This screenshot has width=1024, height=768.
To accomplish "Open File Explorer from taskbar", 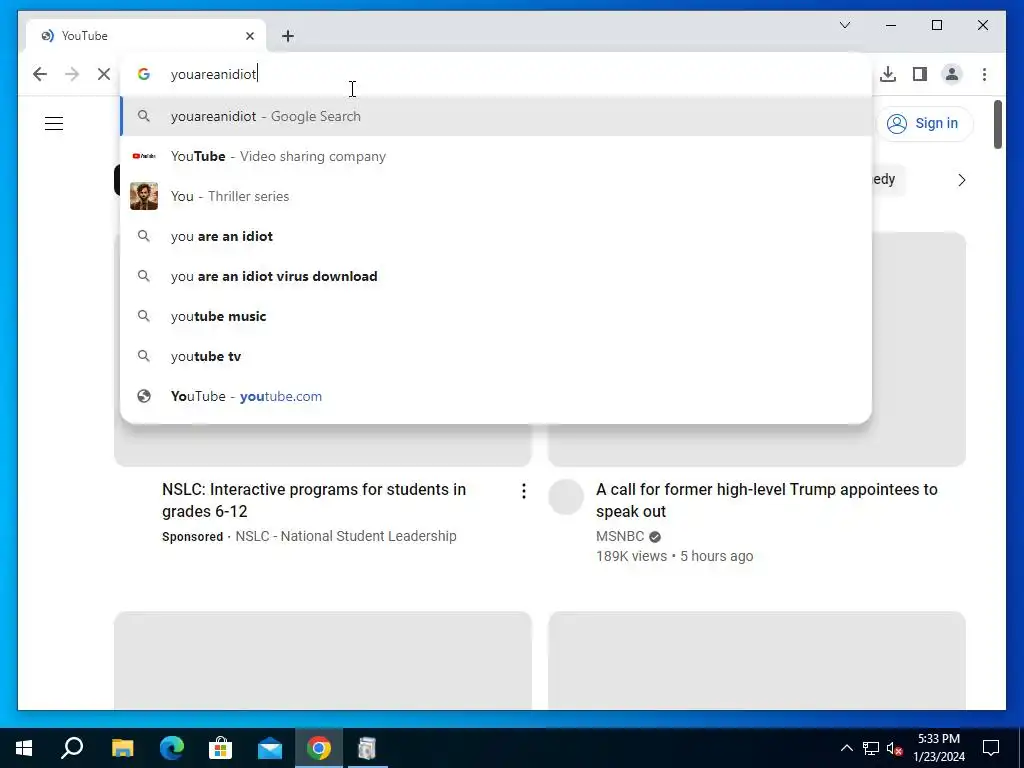I will pos(122,748).
